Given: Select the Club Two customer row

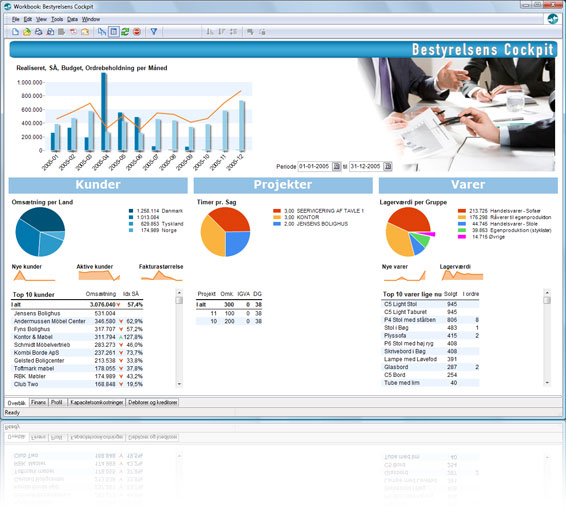Looking at the screenshot, I should 77,384.
